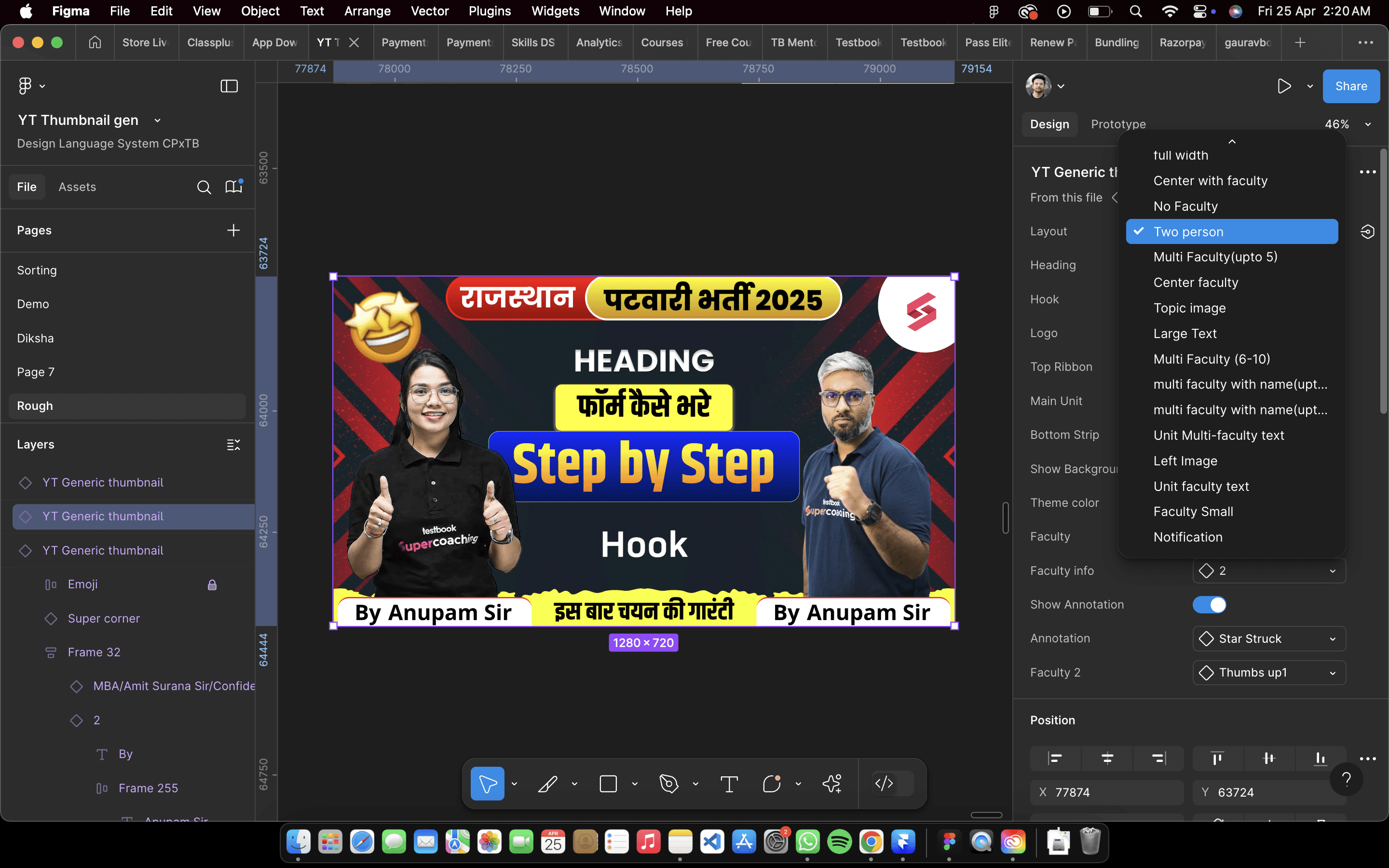
Task: Choose Center faculty layout option
Action: [x=1196, y=283]
